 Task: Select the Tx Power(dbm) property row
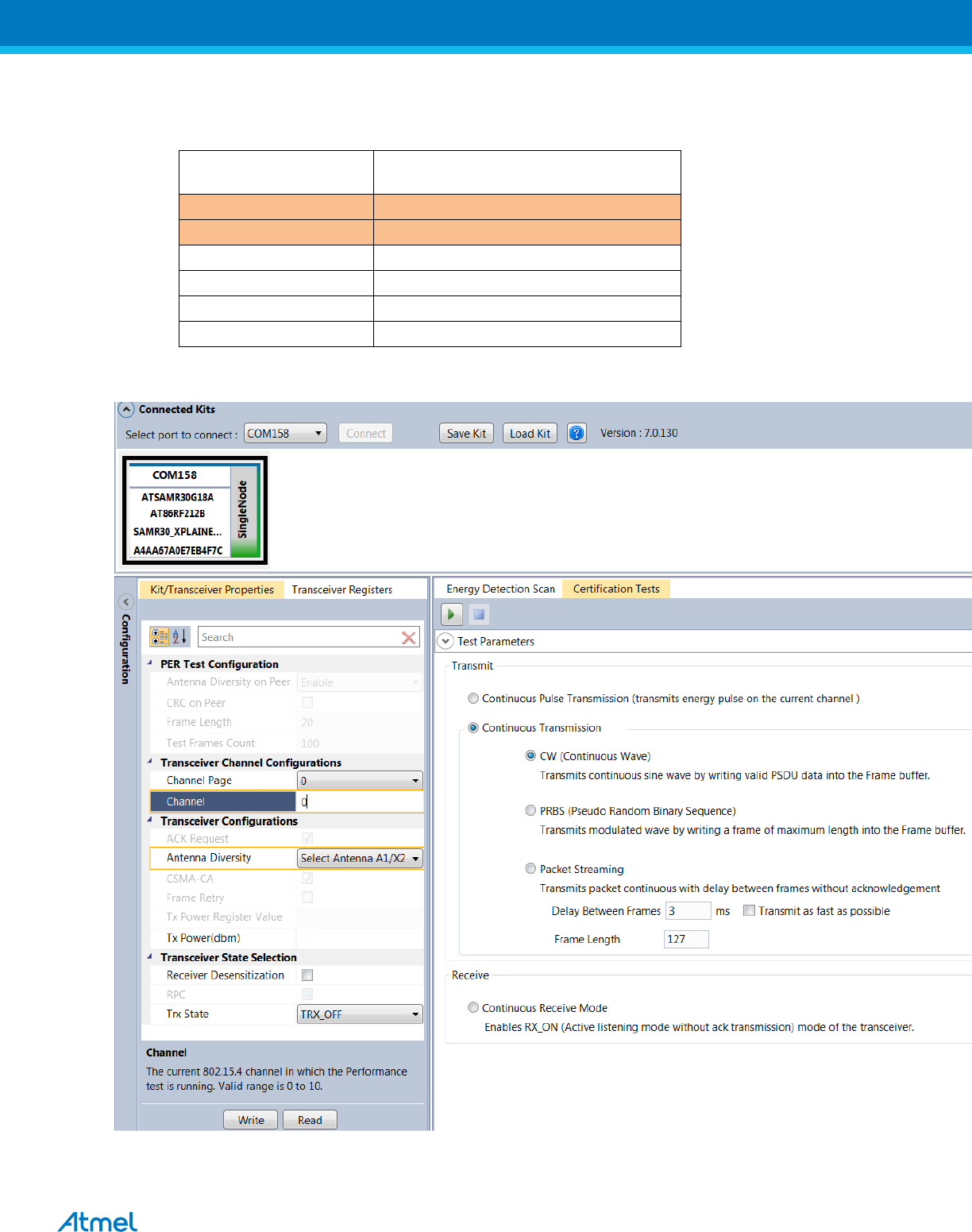point(287,937)
